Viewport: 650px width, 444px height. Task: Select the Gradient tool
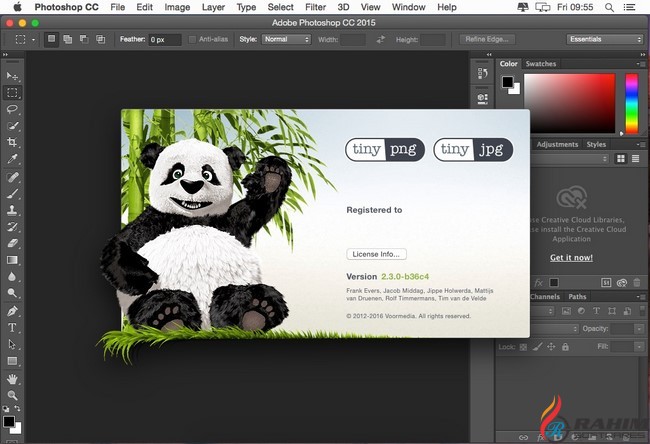click(12, 260)
